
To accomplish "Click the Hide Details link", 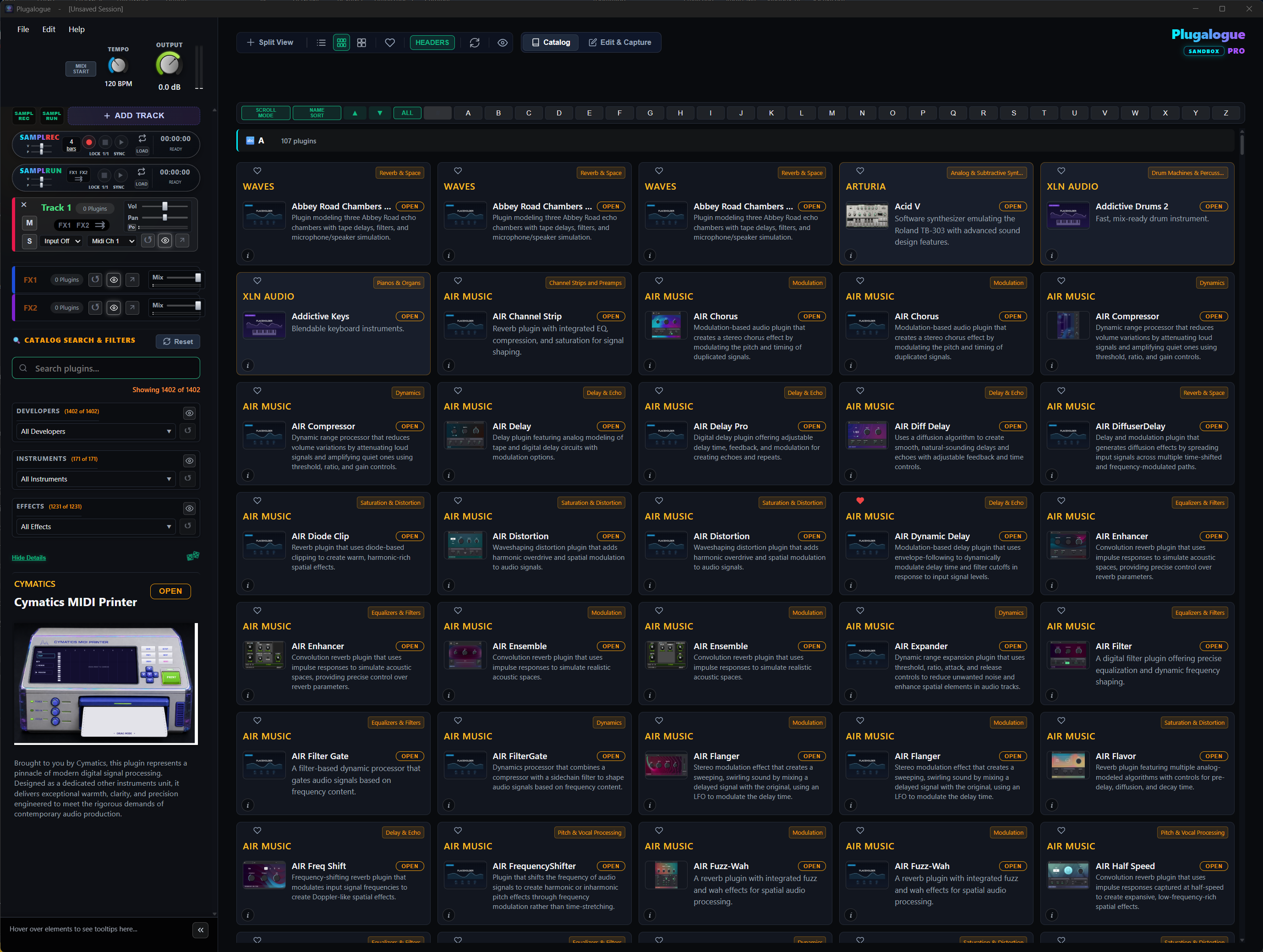I will 29,558.
